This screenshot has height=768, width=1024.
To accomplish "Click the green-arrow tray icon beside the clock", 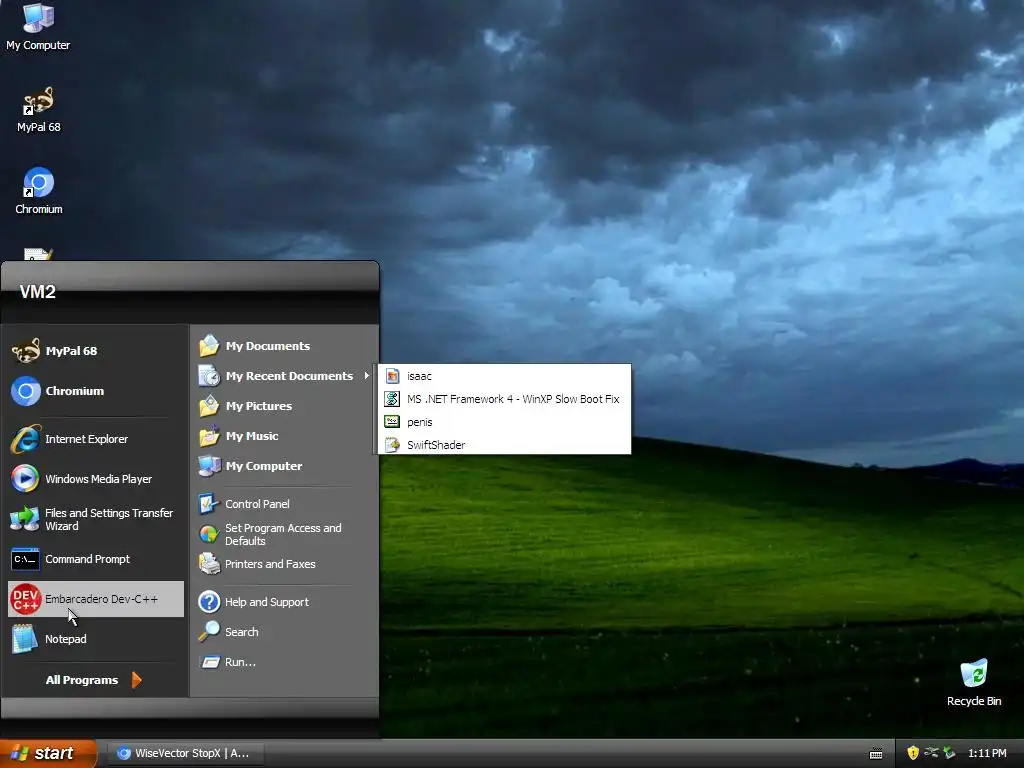I will (x=949, y=753).
